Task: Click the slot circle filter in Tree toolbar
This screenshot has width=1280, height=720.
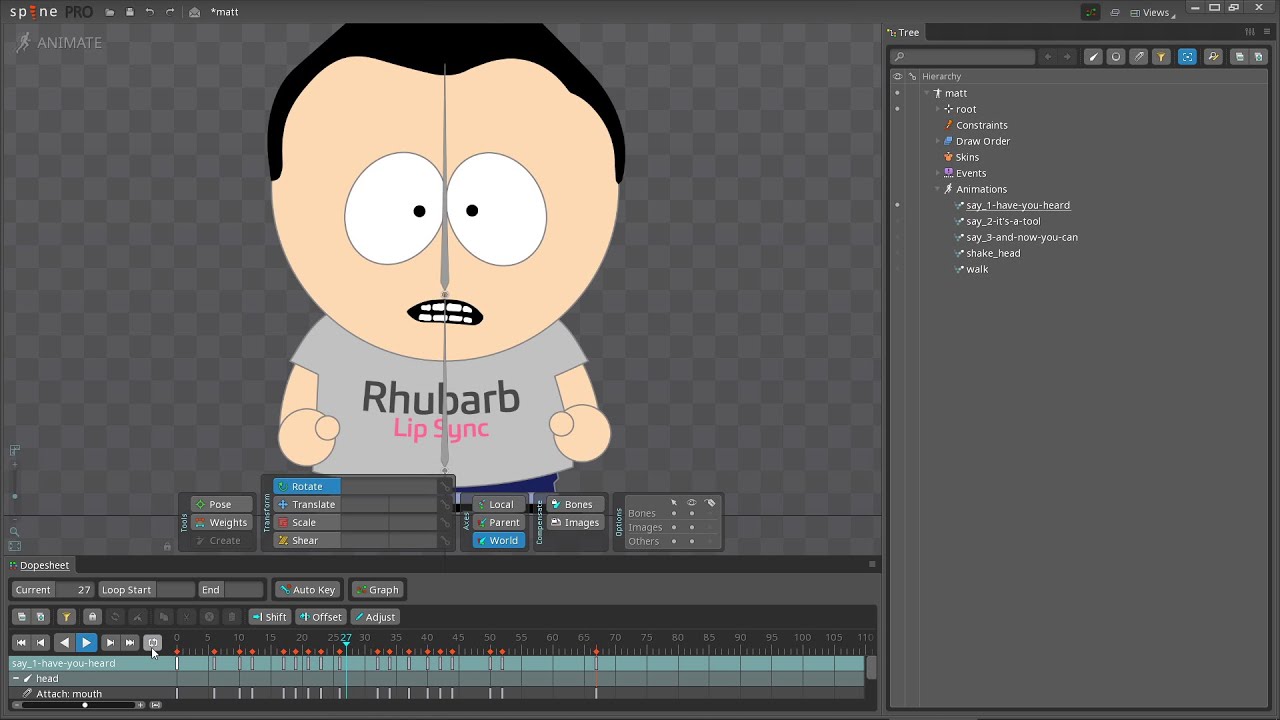Action: point(1116,57)
